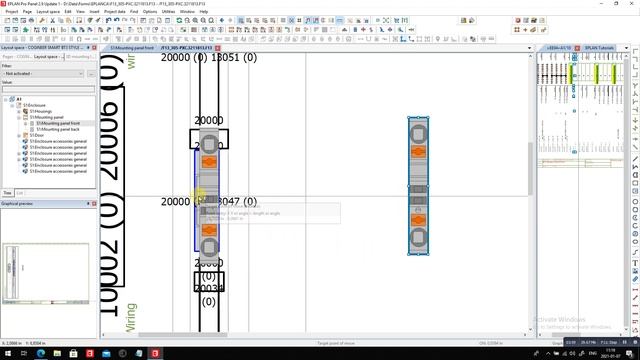
Task: Open the right panel tab list dropdown arrow
Action: 627,48
